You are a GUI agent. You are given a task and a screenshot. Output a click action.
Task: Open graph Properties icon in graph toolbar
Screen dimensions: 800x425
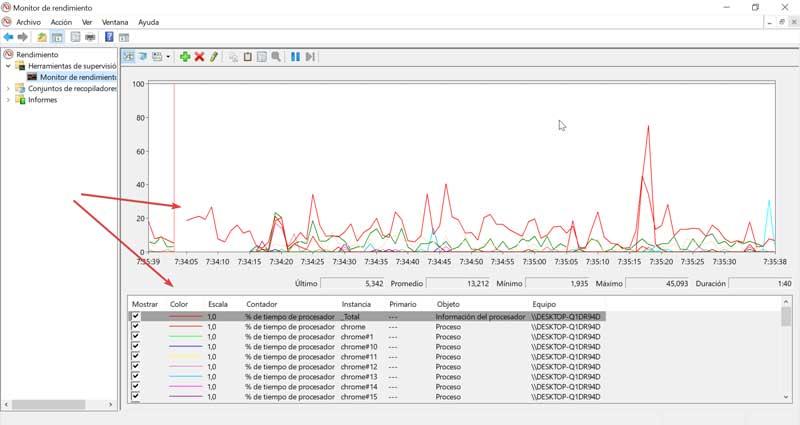coord(262,57)
